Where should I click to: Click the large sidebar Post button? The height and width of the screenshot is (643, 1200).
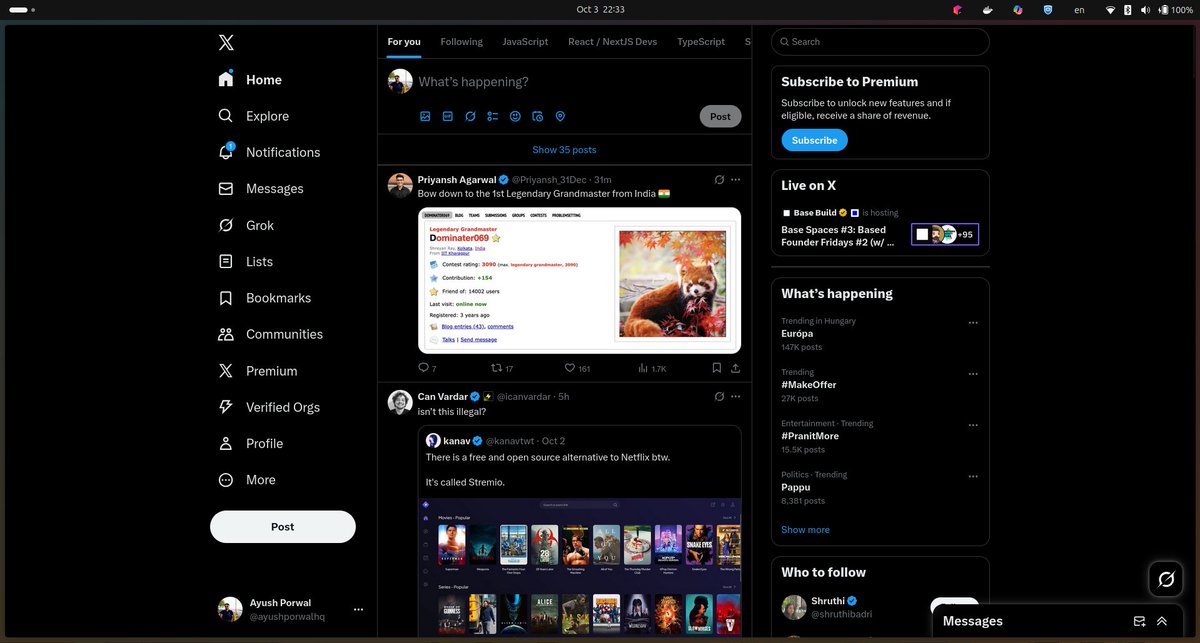pyautogui.click(x=283, y=527)
